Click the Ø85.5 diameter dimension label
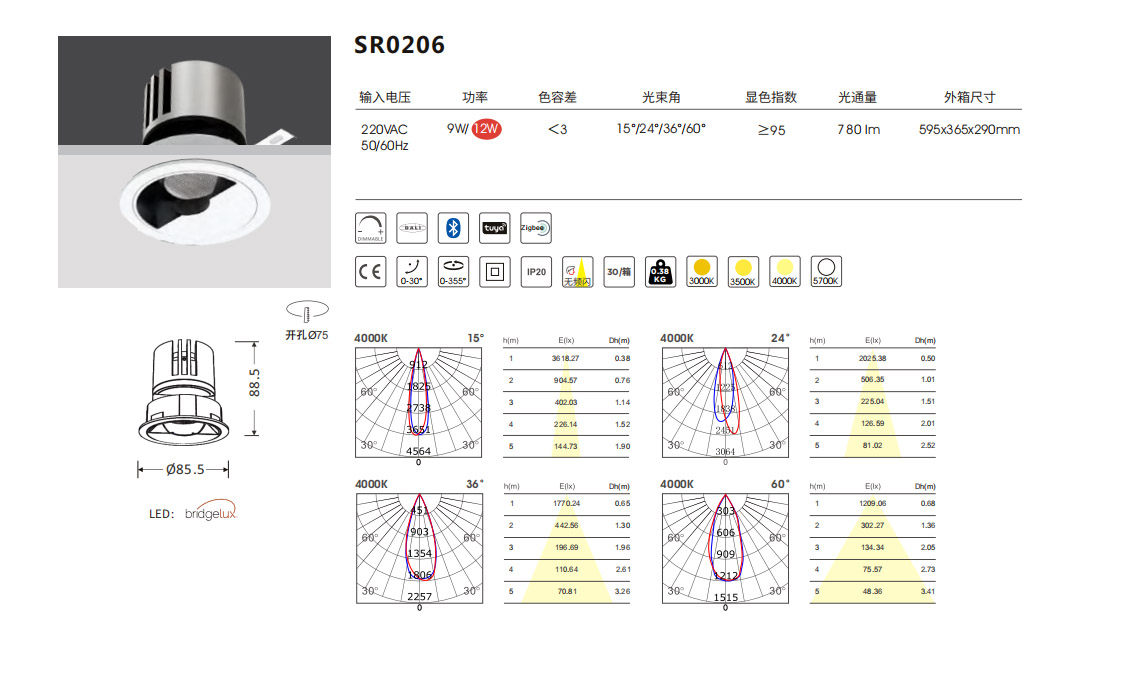This screenshot has height=684, width=1144. pos(185,469)
